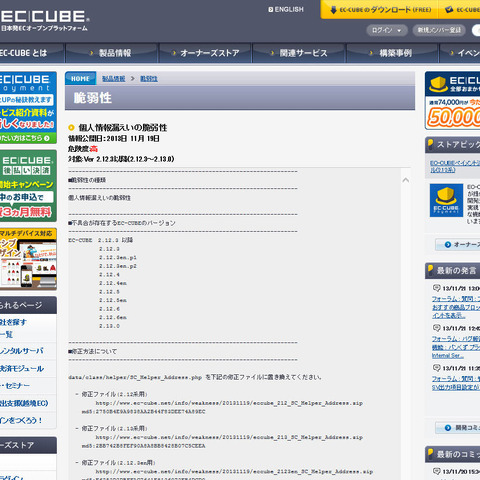
Task: Click the マルチデバイス対応 design banner
Action: click(x=28, y=259)
